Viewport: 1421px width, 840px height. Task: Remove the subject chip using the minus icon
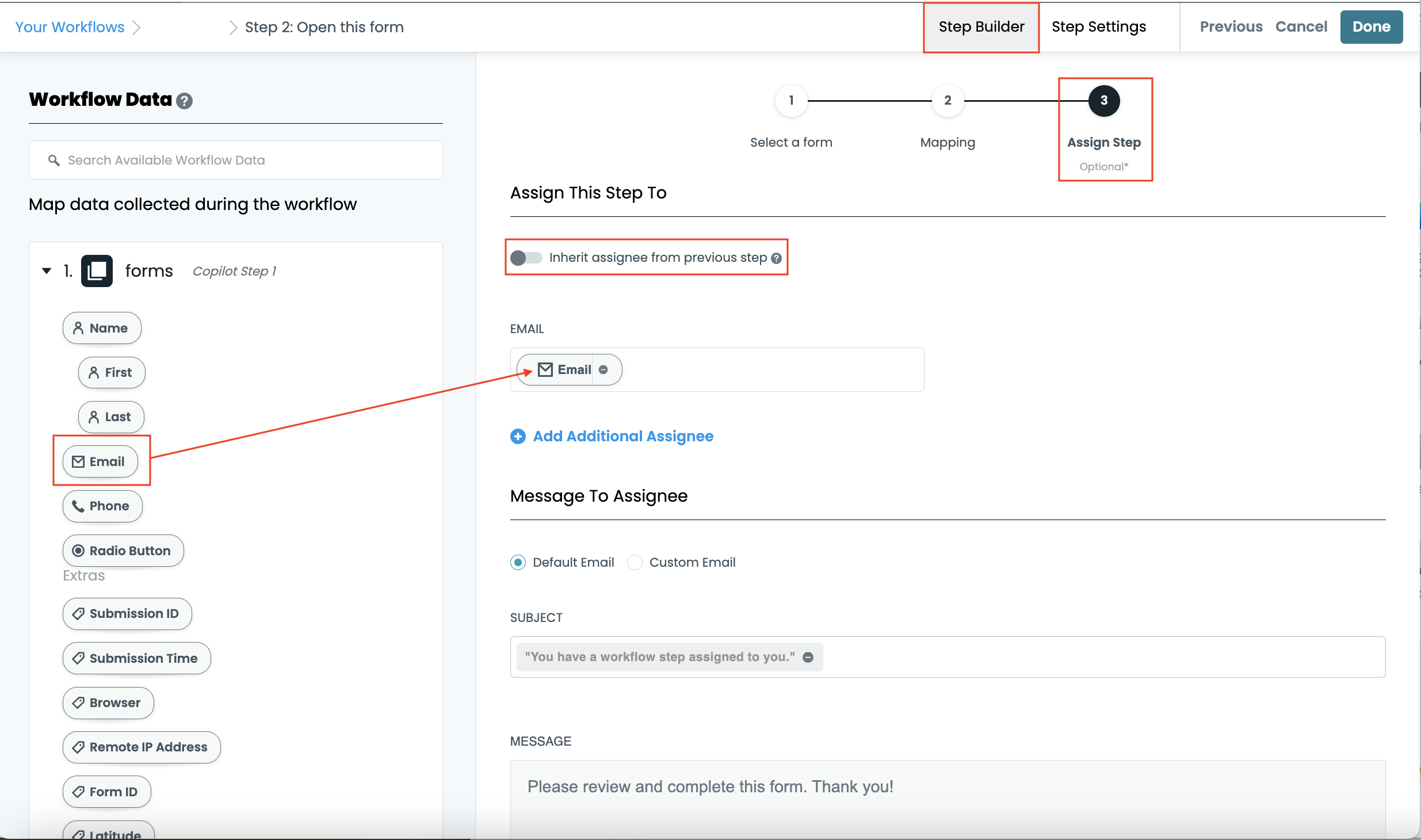tap(808, 656)
